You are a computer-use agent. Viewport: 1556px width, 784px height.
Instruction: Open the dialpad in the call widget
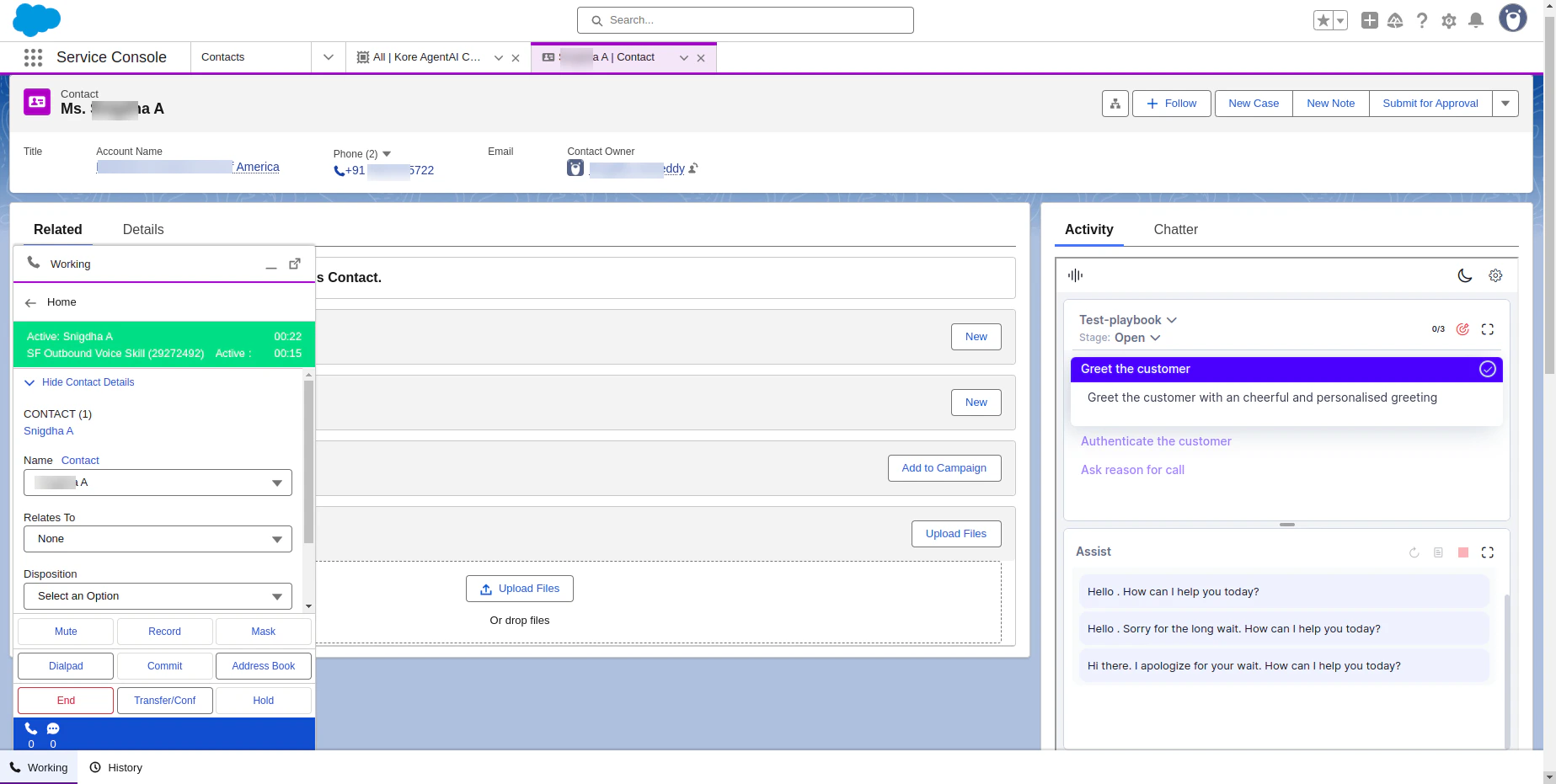pos(65,665)
